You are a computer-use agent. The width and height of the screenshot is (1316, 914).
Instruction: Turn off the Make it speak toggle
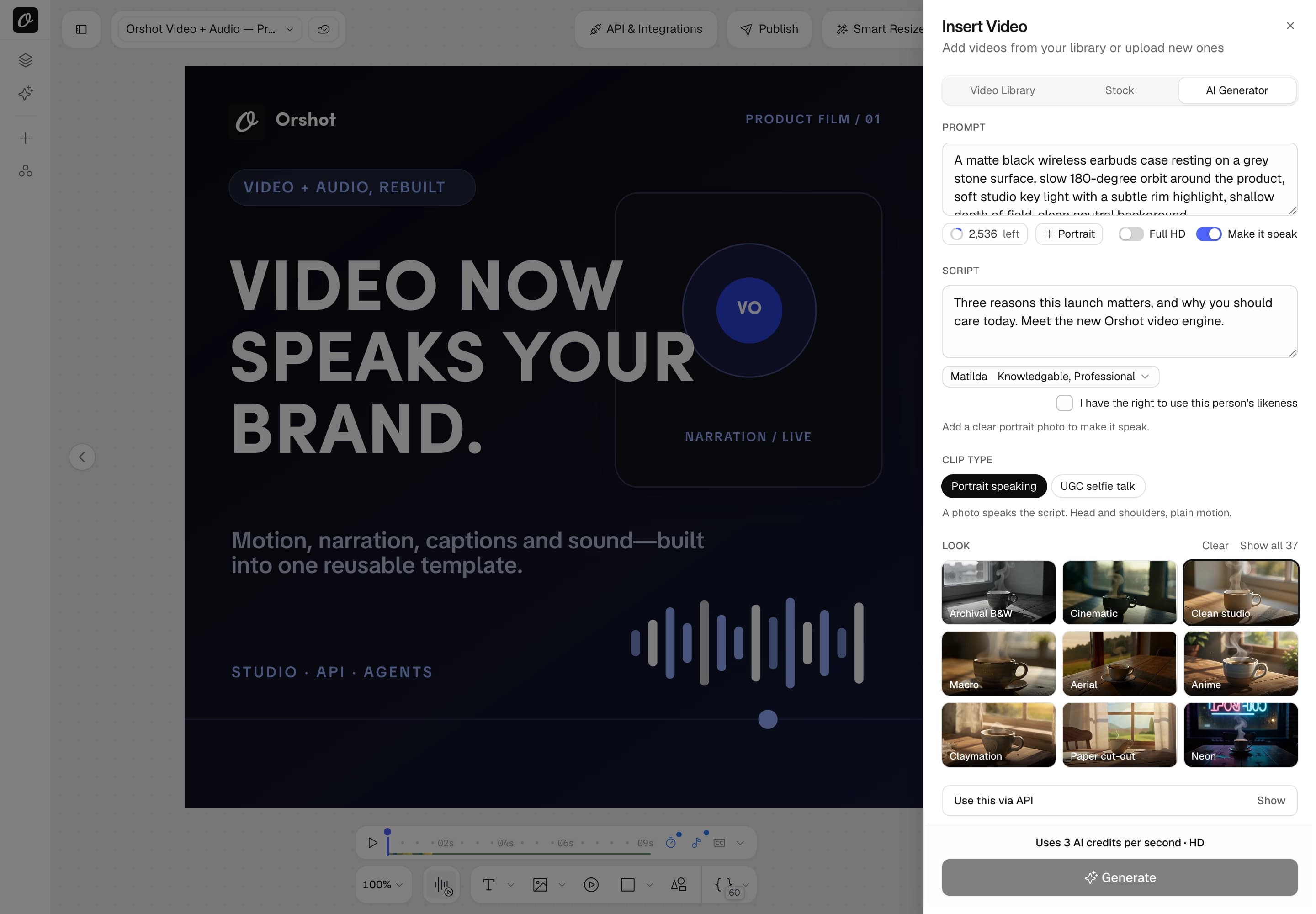tap(1208, 234)
